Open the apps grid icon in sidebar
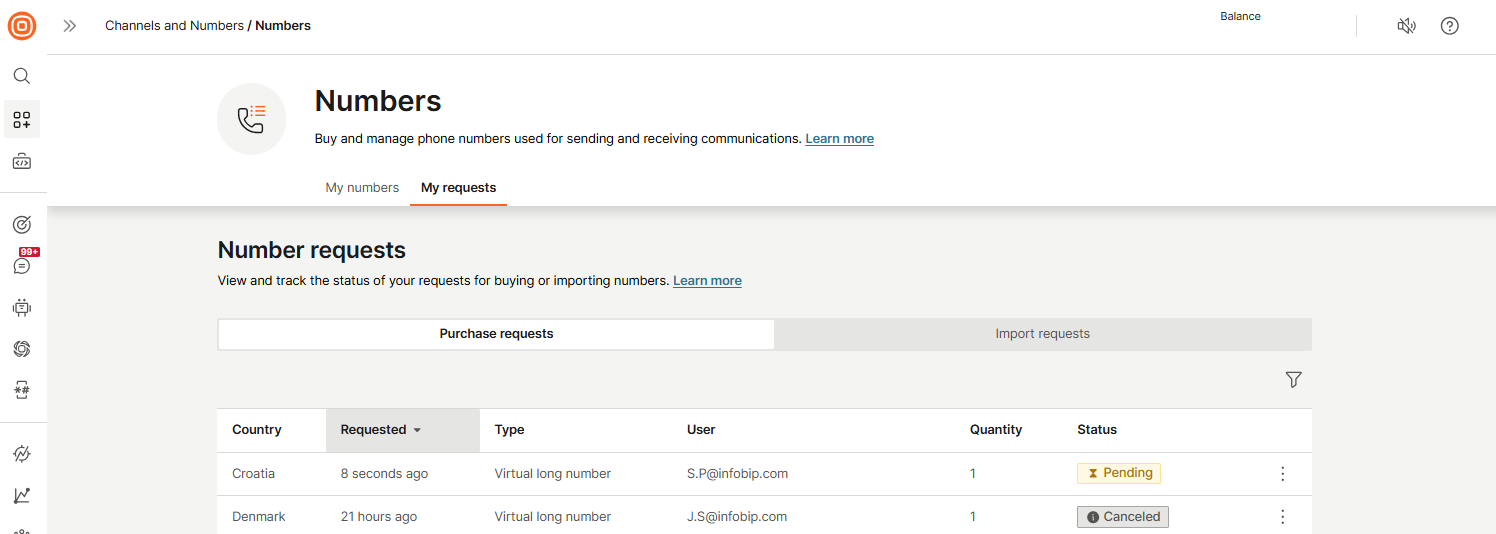This screenshot has height=534, width=1496. [x=22, y=120]
